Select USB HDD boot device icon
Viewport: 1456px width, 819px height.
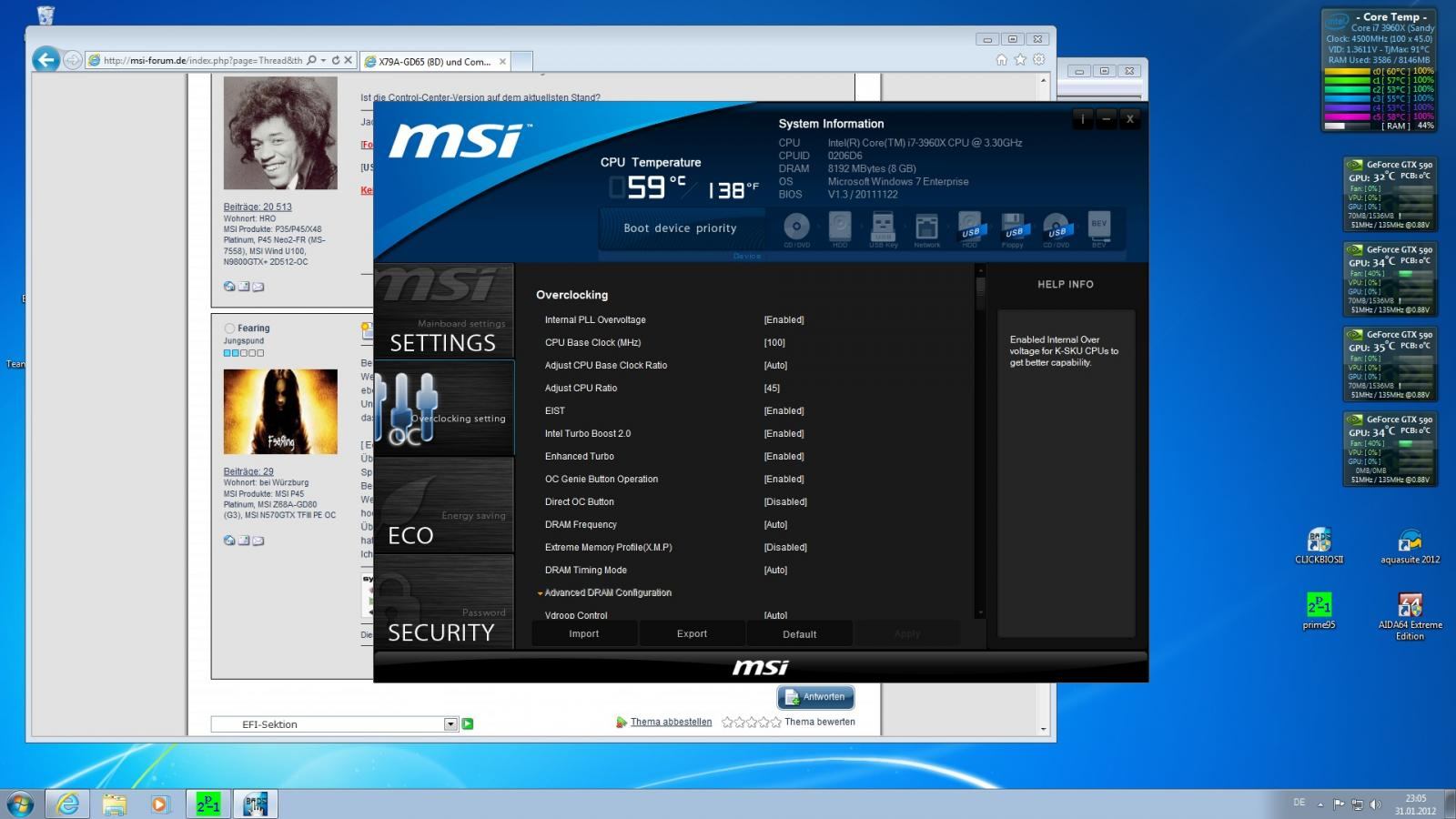tap(970, 228)
